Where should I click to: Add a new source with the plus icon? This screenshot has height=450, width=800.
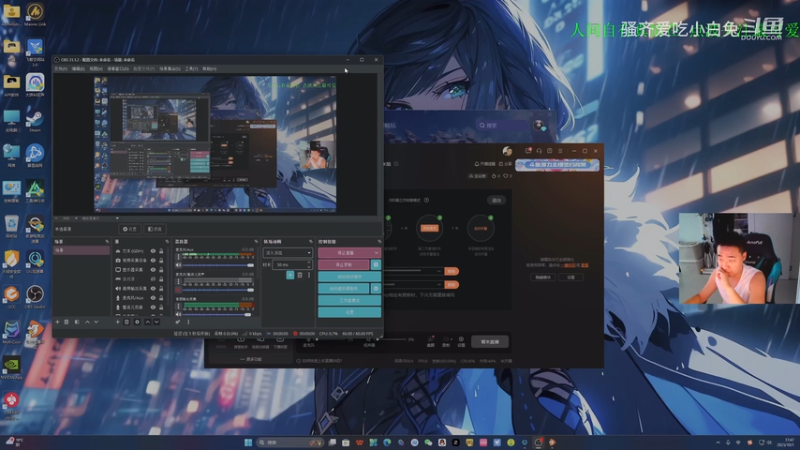coord(117,322)
